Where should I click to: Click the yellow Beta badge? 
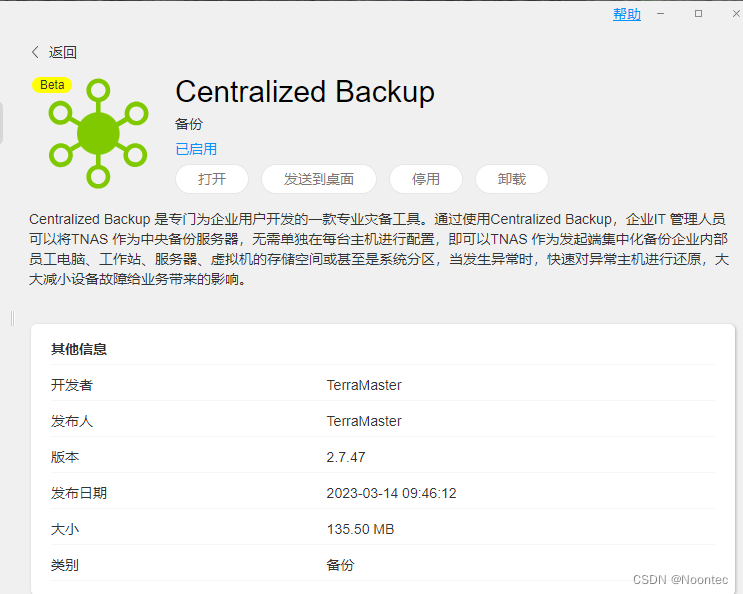[52, 85]
